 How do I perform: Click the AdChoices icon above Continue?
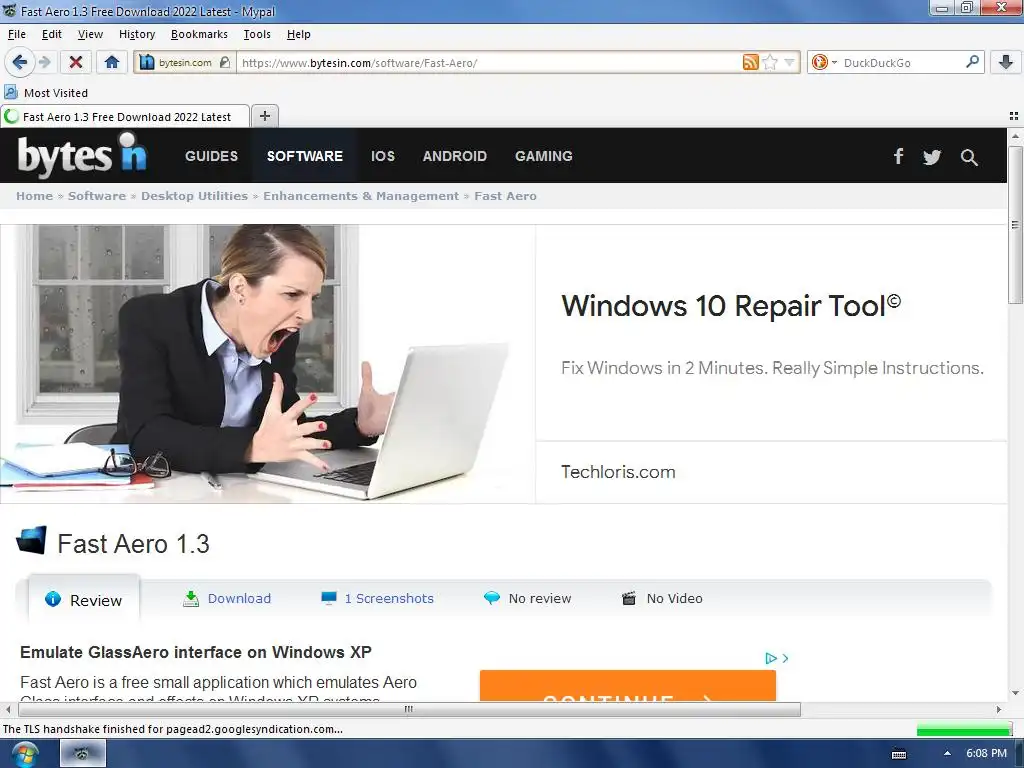pyautogui.click(x=771, y=658)
